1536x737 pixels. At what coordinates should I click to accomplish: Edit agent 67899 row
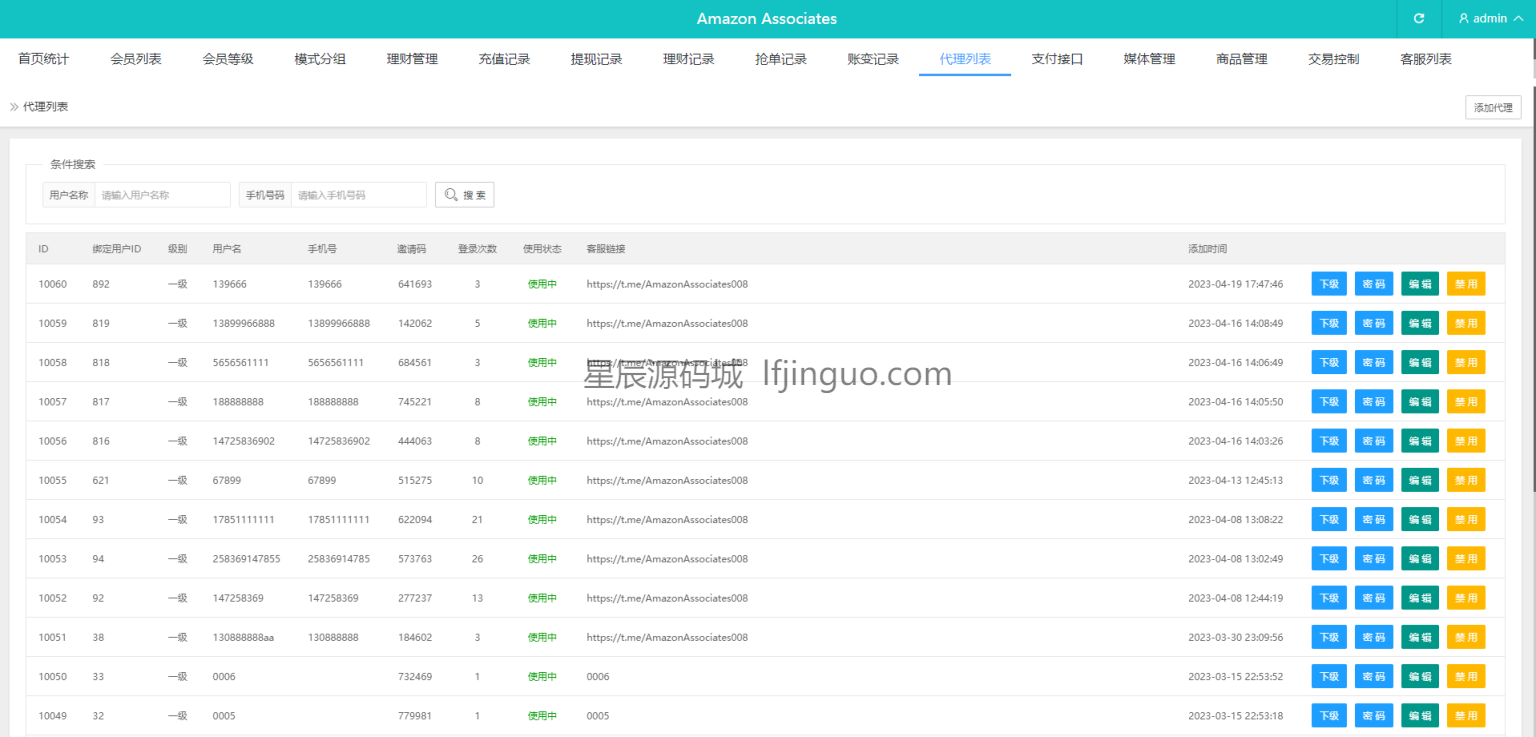pyautogui.click(x=1420, y=480)
